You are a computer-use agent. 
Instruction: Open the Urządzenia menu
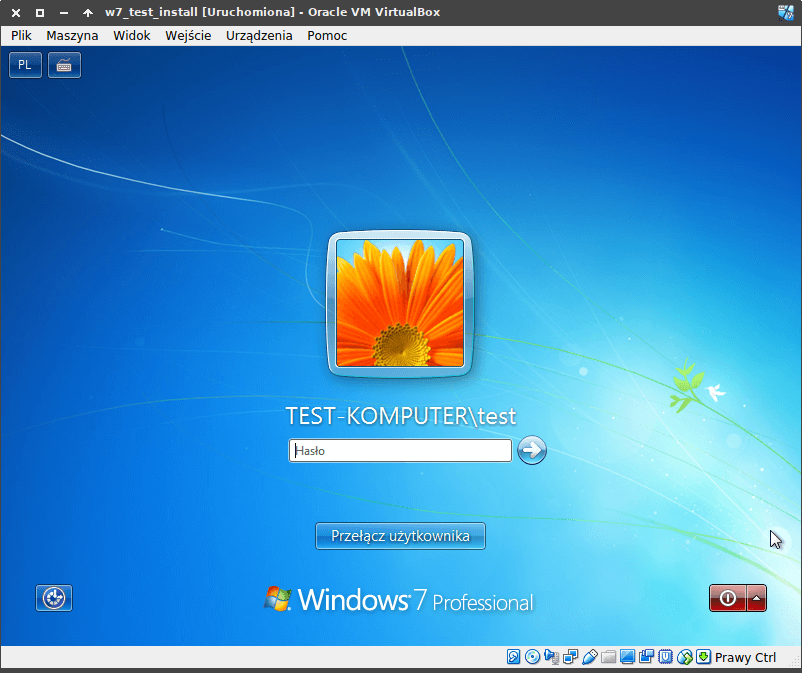click(259, 35)
